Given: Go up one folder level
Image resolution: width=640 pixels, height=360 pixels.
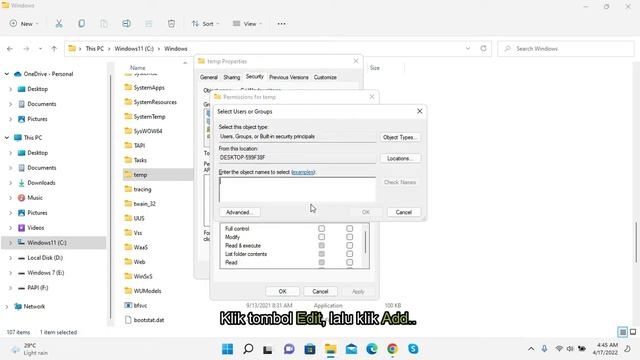Looking at the screenshot, I should (x=54, y=49).
